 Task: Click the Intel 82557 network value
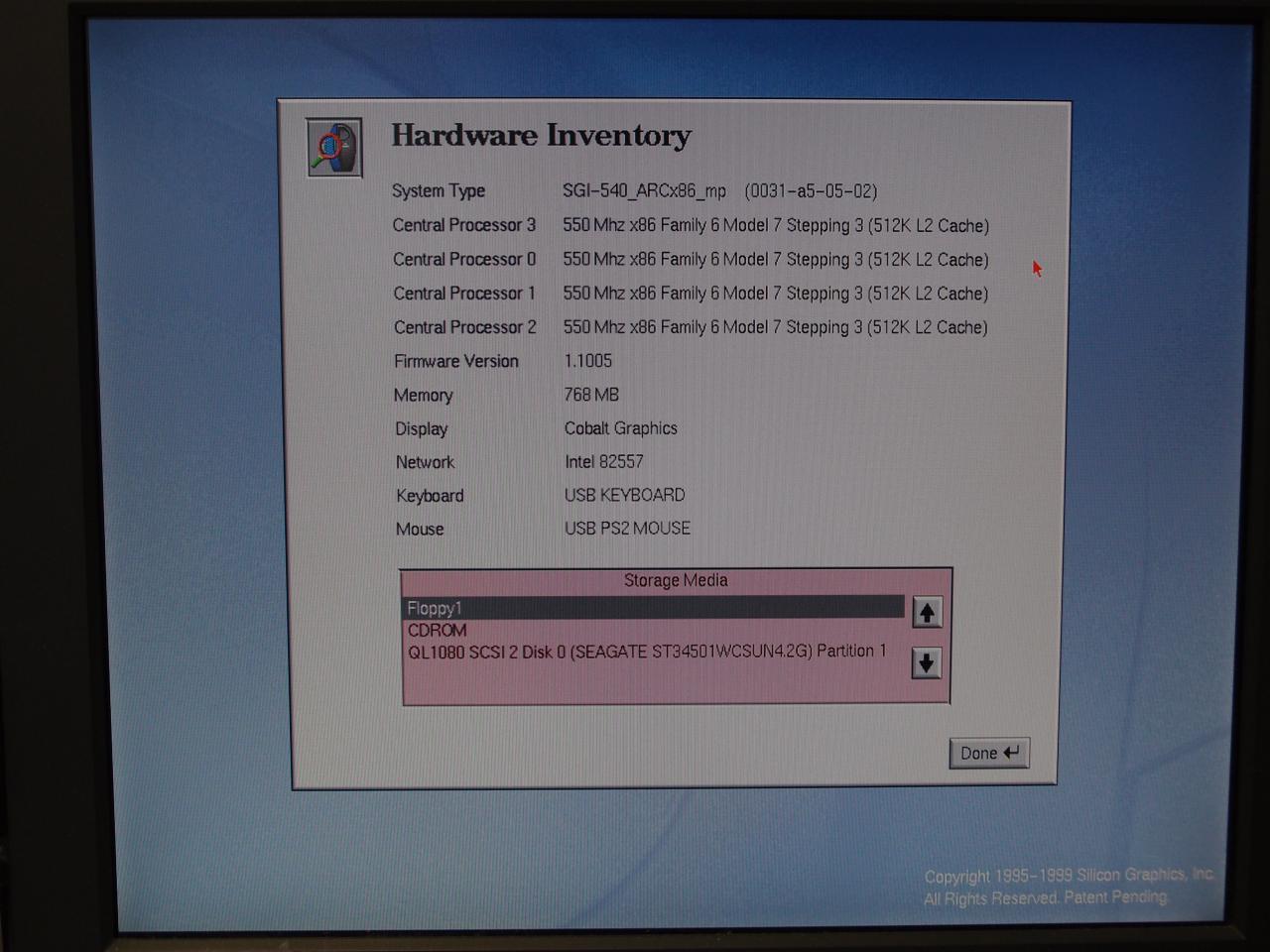click(604, 462)
